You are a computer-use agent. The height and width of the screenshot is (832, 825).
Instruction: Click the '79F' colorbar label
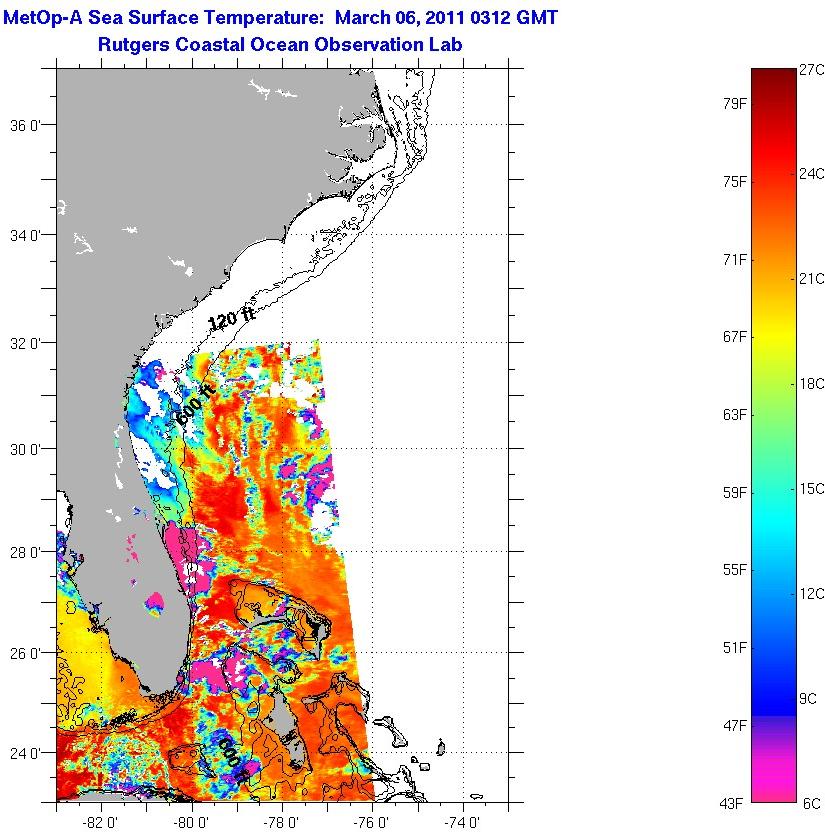734,104
